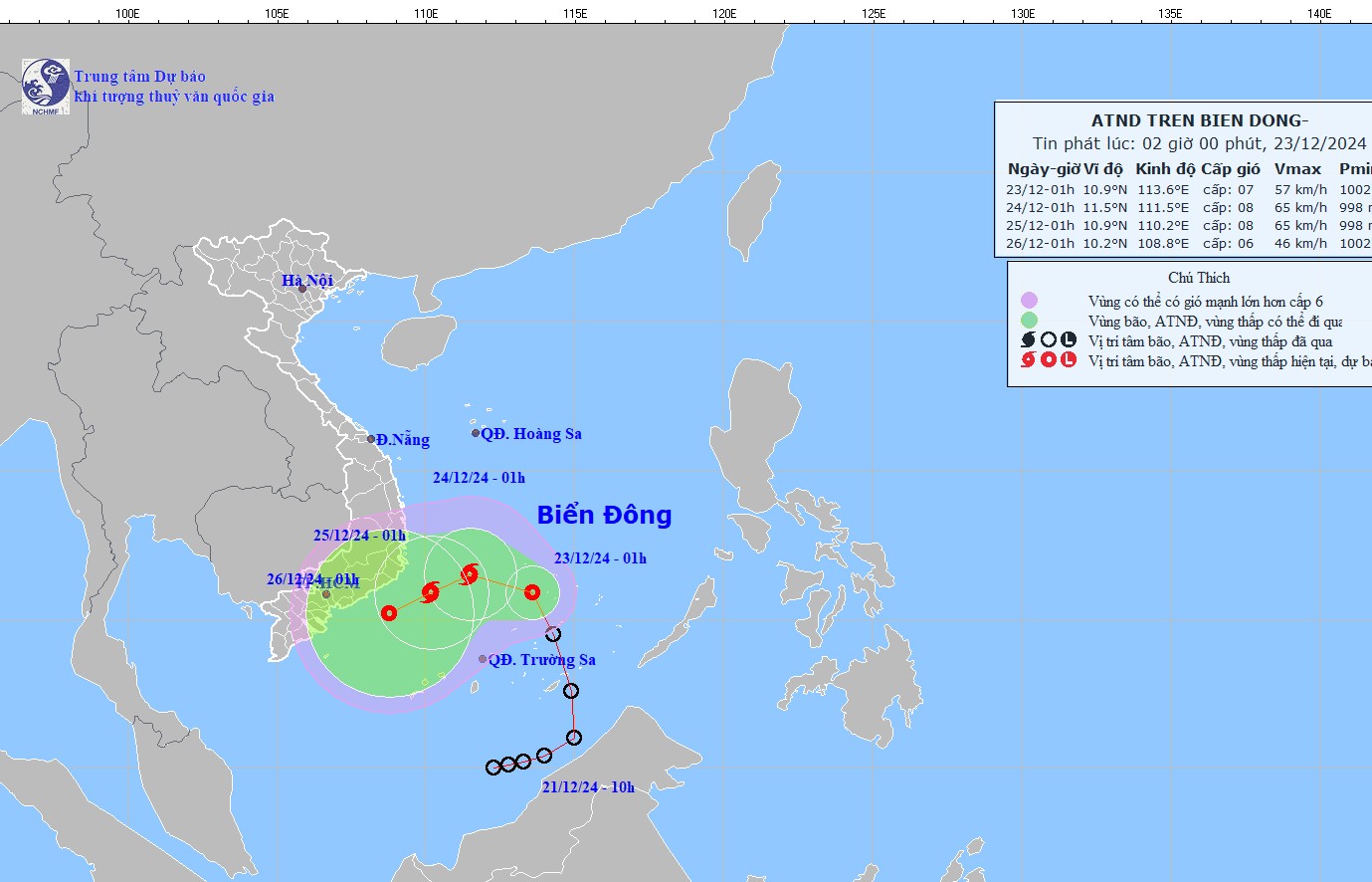The image size is (1372, 882).
Task: Click the 'Kinh độ' column header
Action: tap(1165, 169)
